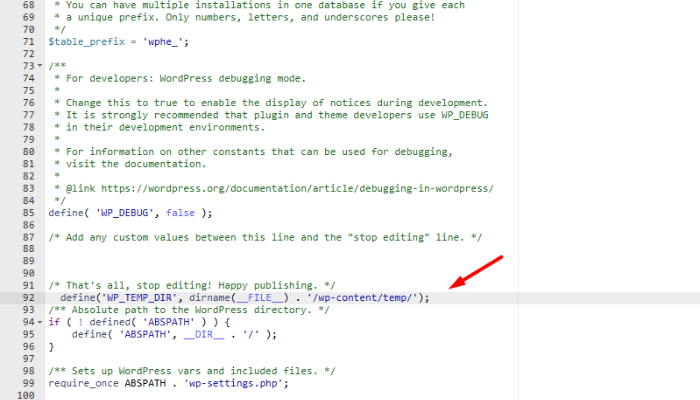Place cursor on empty line 89
Screen dimensions: 700x400
coord(200,261)
